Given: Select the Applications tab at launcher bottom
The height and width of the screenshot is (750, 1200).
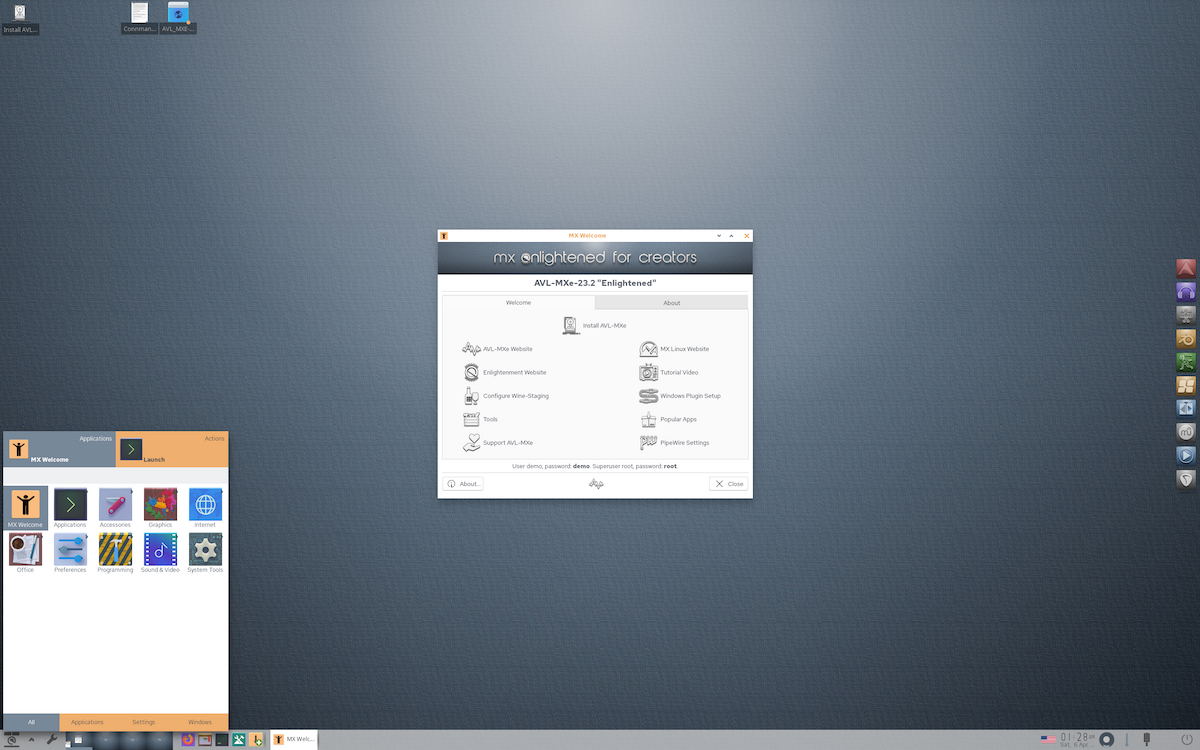Looking at the screenshot, I should click(x=87, y=722).
